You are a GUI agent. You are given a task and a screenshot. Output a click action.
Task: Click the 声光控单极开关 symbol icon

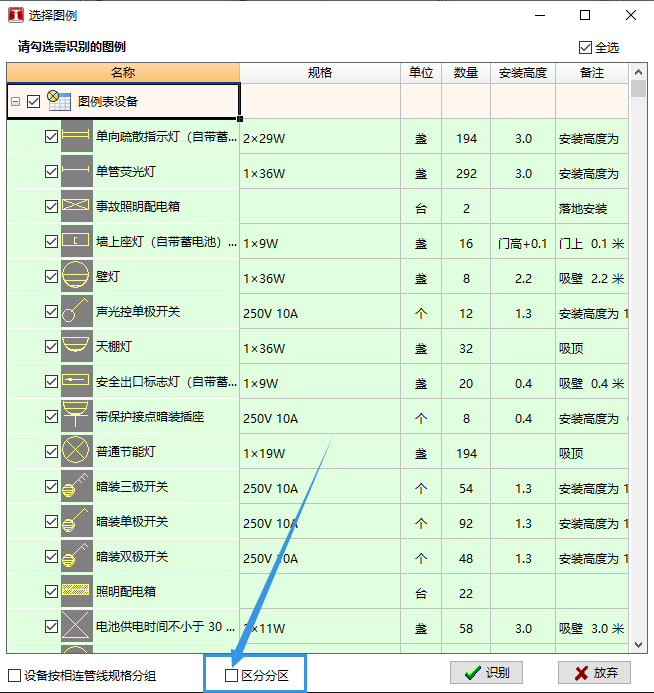click(x=76, y=312)
